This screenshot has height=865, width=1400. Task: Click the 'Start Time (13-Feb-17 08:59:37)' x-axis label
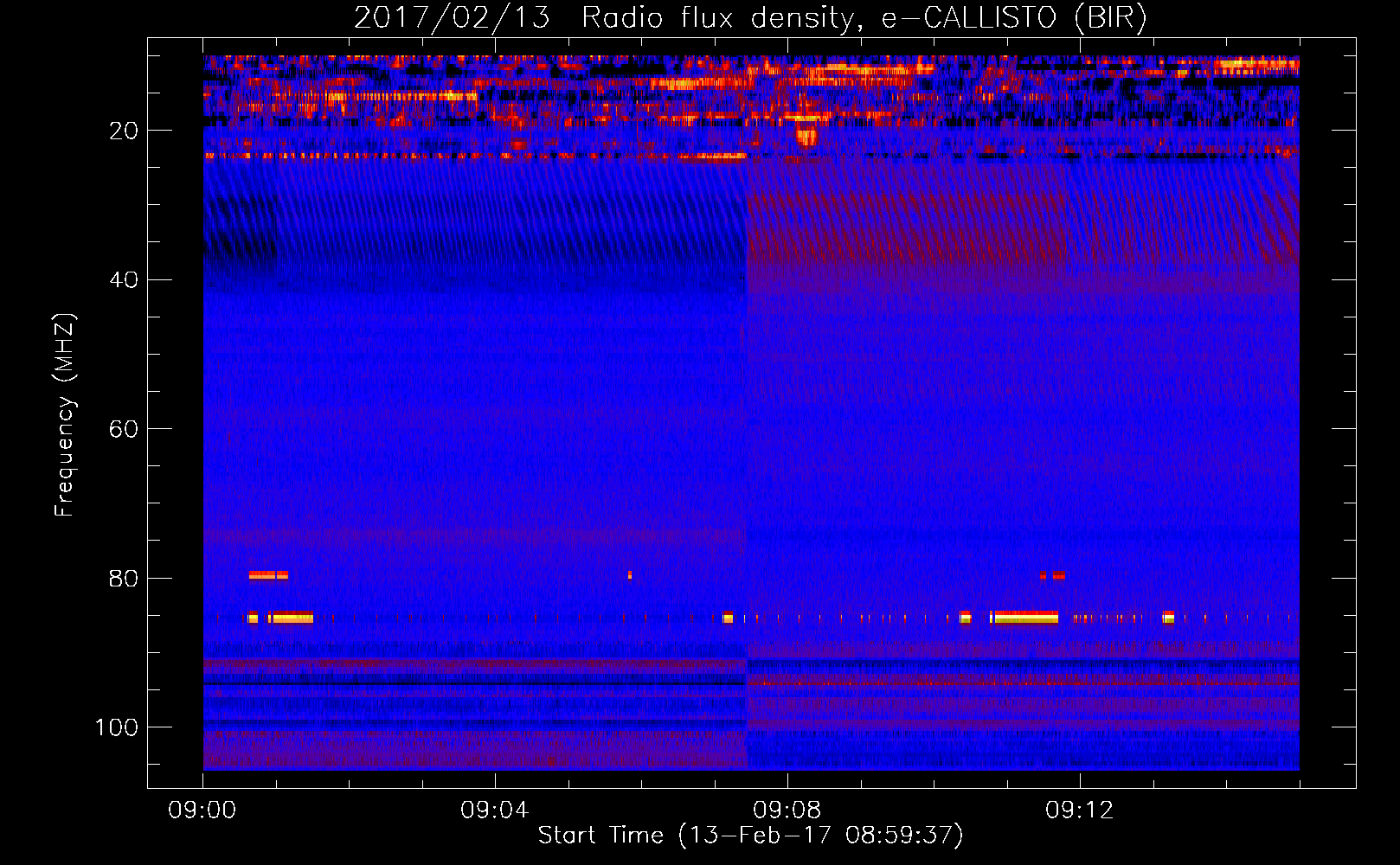[750, 836]
